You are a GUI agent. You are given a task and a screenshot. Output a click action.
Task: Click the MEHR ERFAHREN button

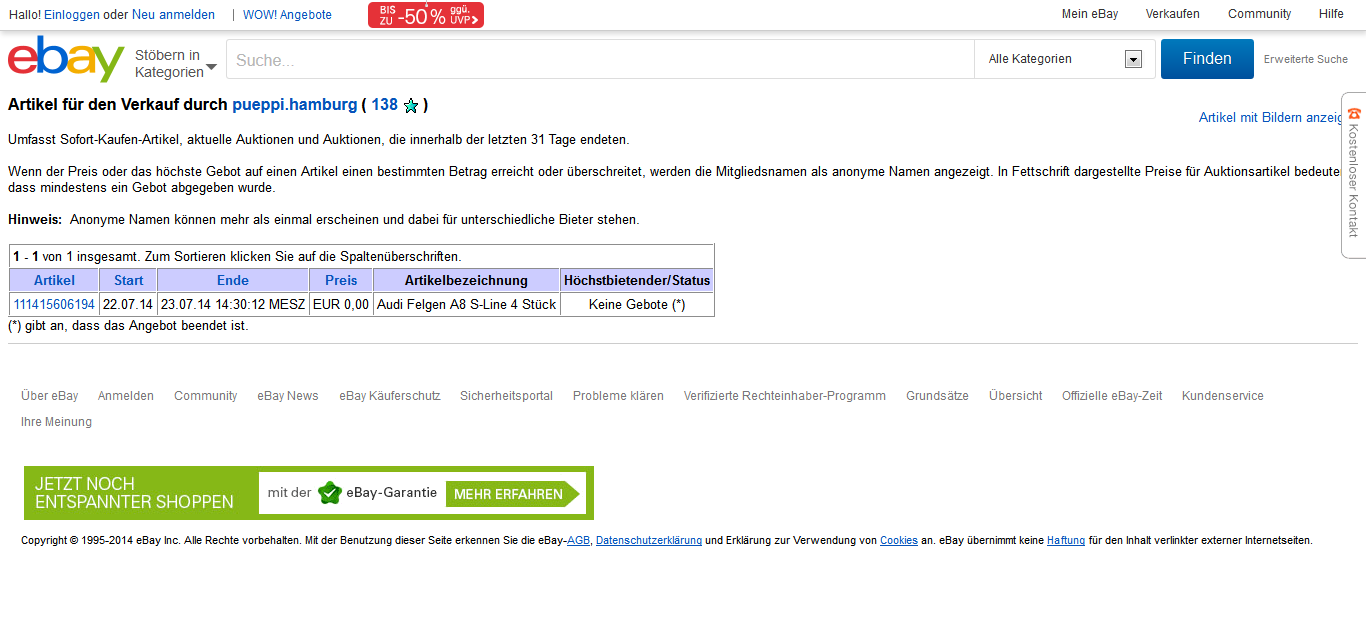(512, 494)
